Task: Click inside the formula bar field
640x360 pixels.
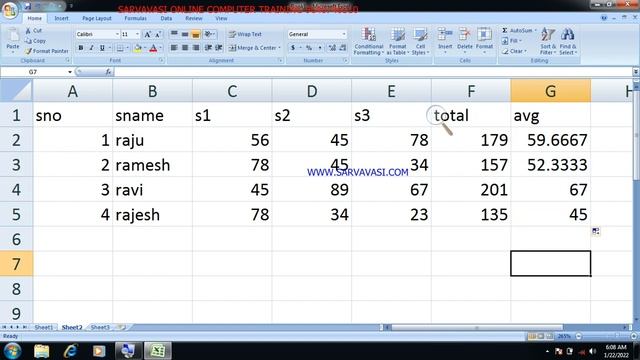Action: [373, 72]
